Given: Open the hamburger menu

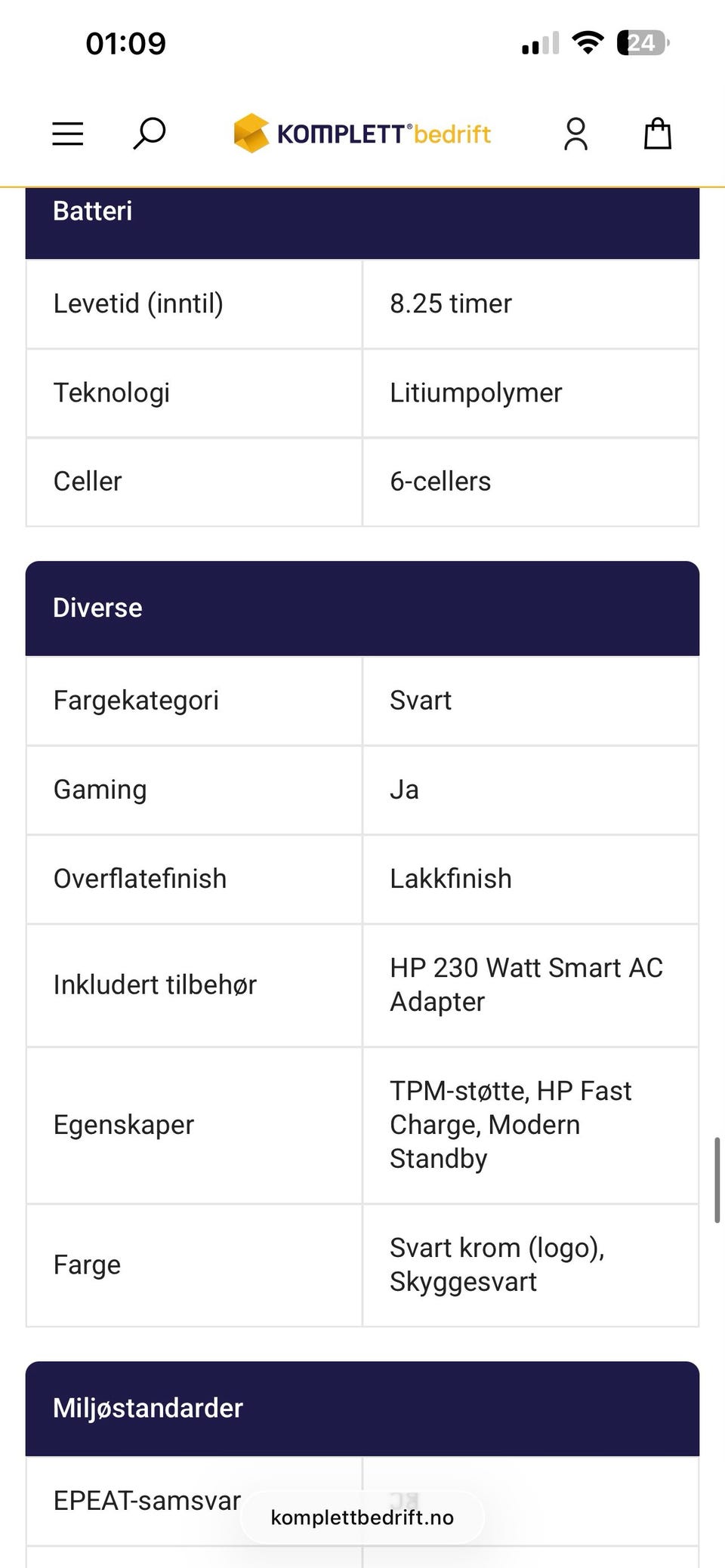Looking at the screenshot, I should pos(67,134).
